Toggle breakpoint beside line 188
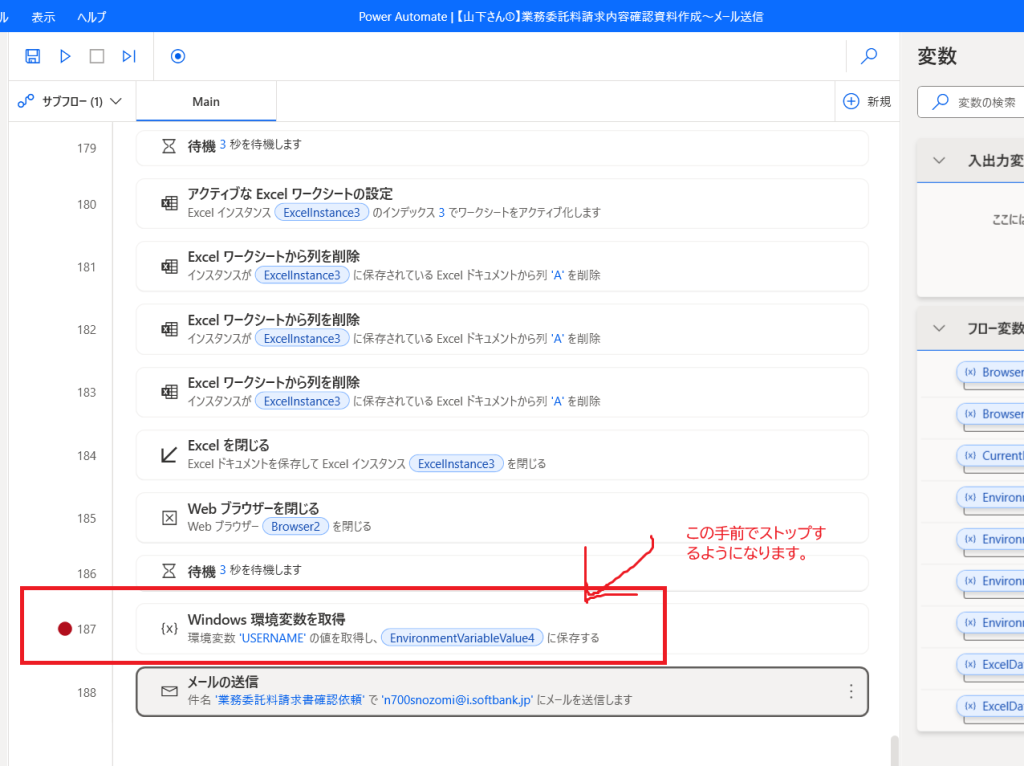Viewport: 1024px width, 766px height. pos(65,692)
